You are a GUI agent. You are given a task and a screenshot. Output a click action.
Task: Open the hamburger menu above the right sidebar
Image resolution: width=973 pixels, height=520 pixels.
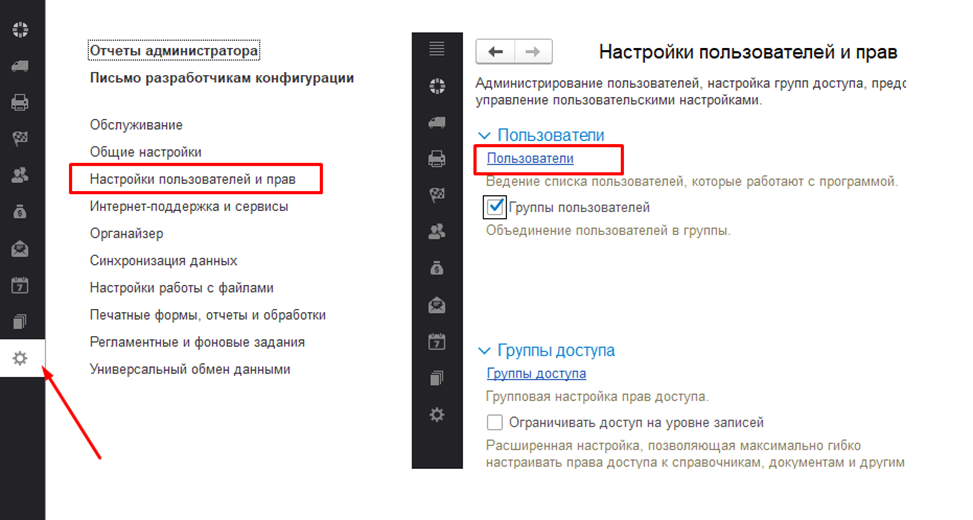(x=436, y=49)
